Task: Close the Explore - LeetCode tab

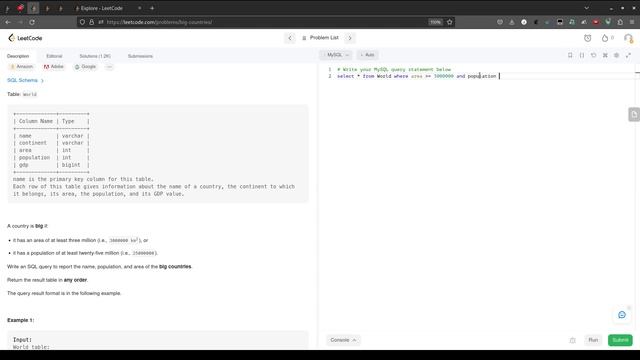Action: click(x=140, y=8)
